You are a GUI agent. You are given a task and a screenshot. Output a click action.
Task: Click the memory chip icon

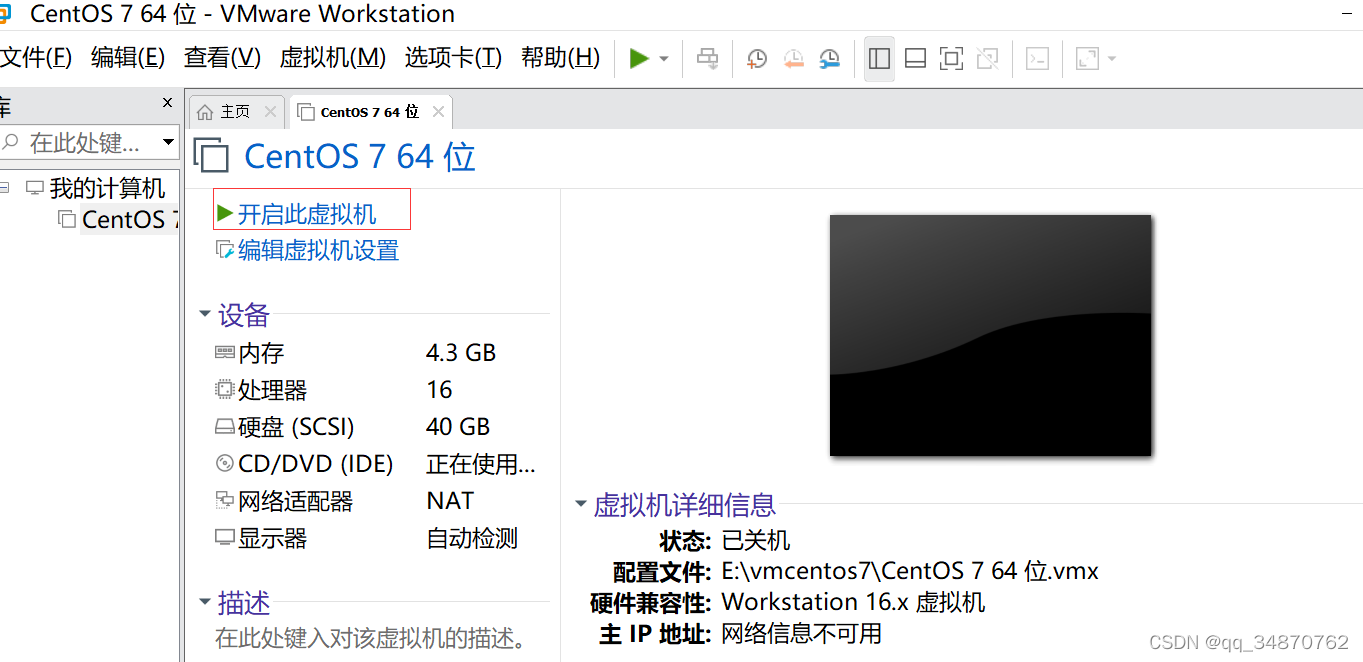225,353
